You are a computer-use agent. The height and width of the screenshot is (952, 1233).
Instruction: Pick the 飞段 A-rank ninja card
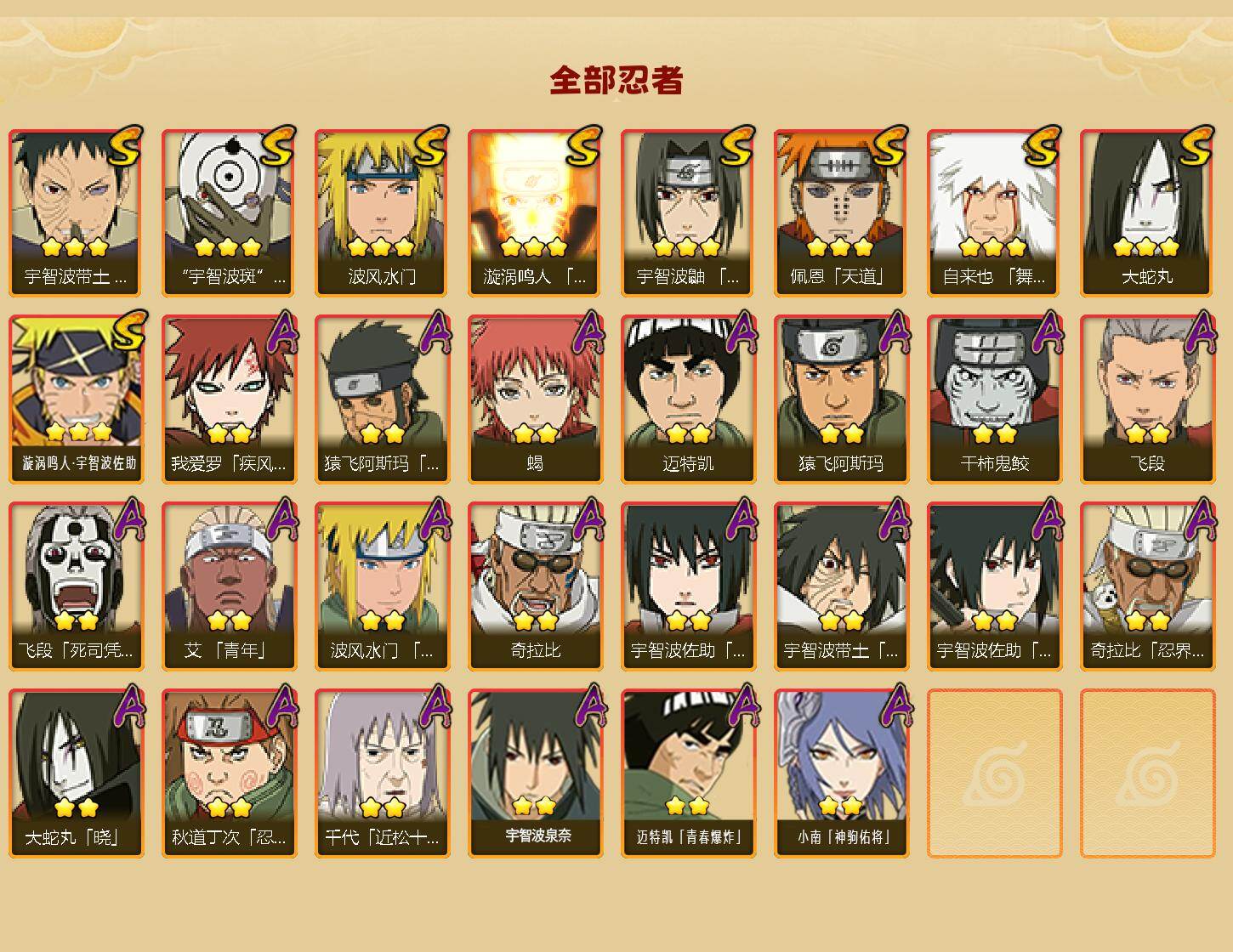(x=1147, y=399)
